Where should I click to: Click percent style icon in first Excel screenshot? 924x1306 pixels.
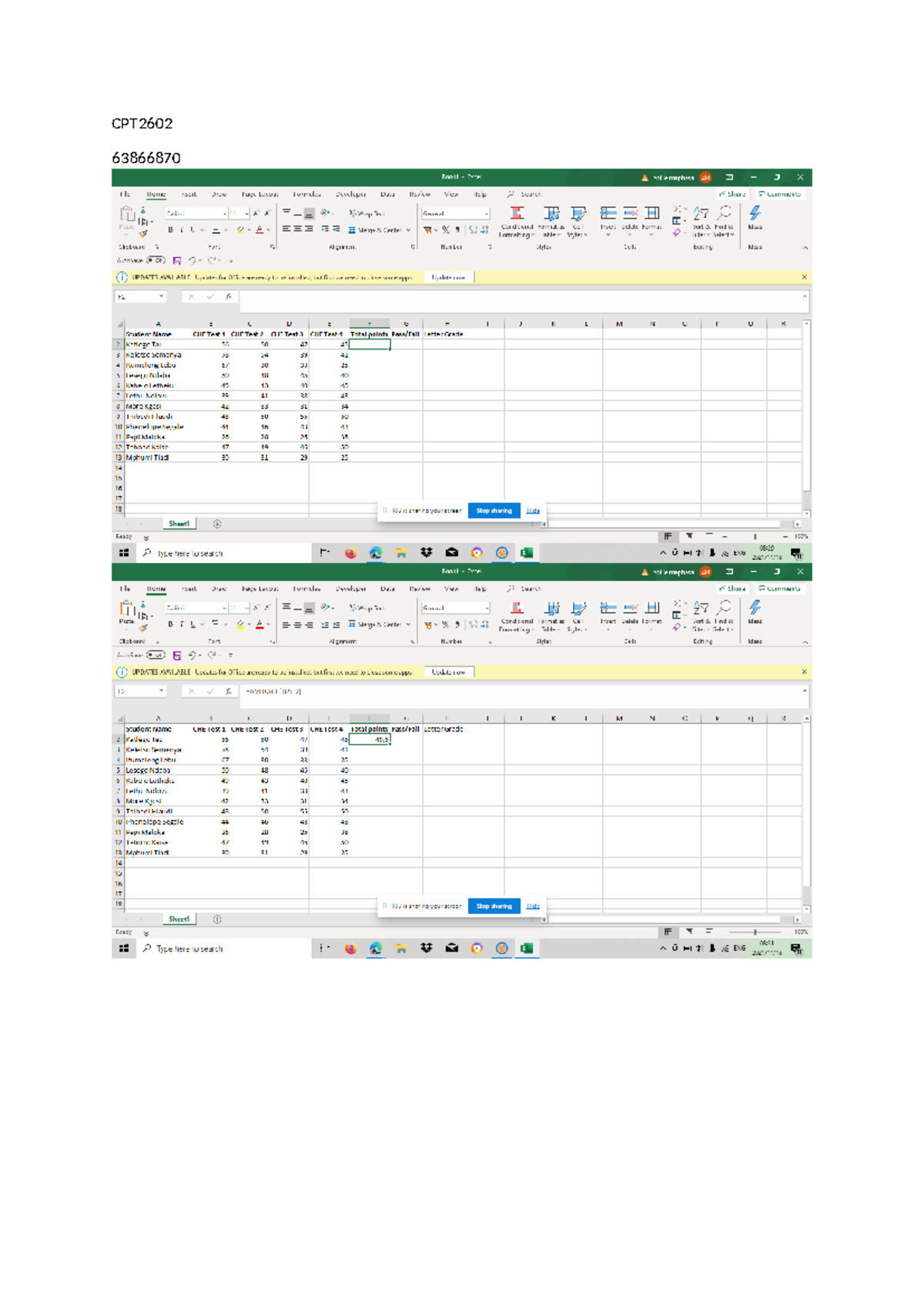446,229
